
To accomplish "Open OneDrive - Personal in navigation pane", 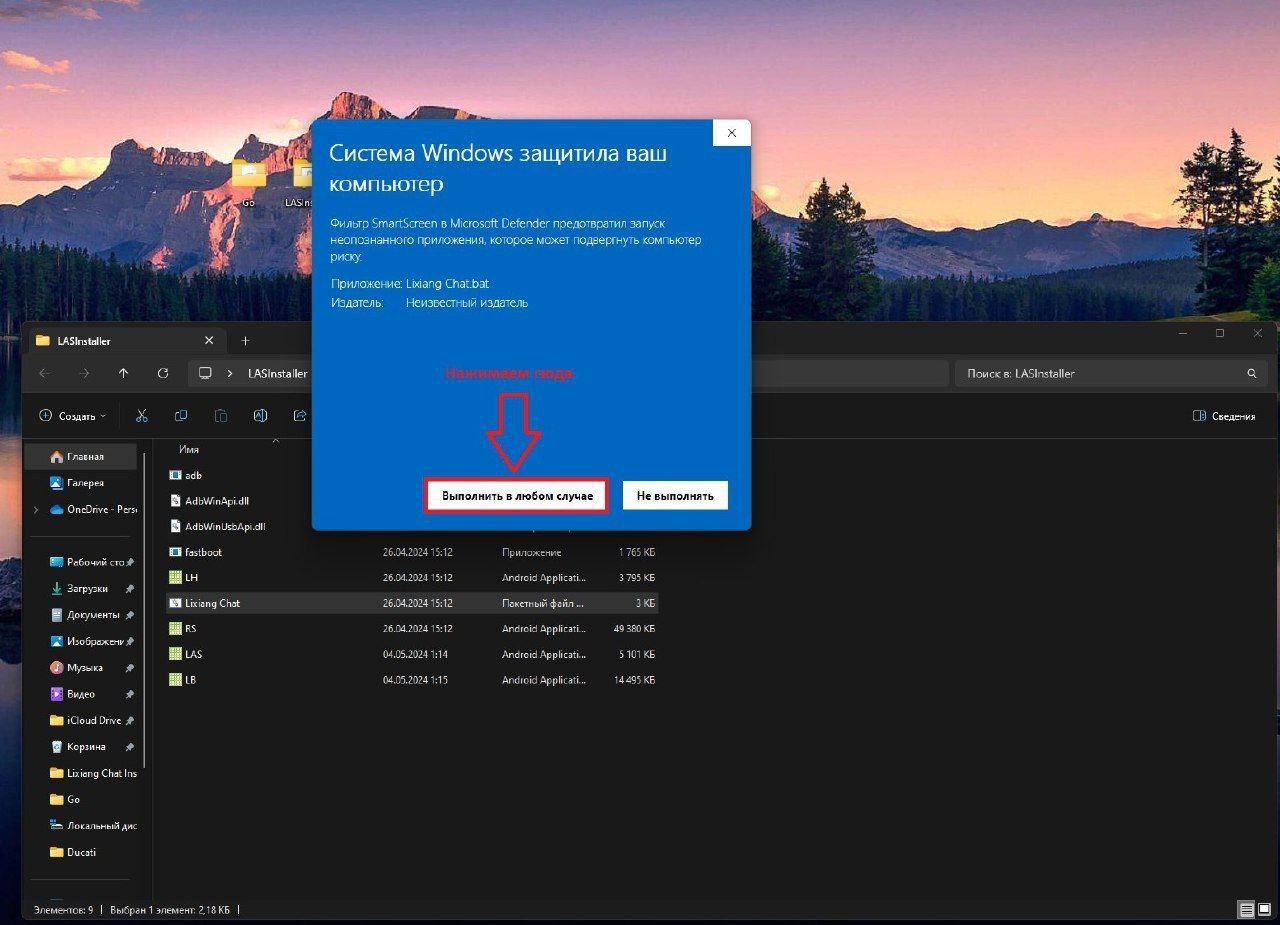I will point(93,509).
